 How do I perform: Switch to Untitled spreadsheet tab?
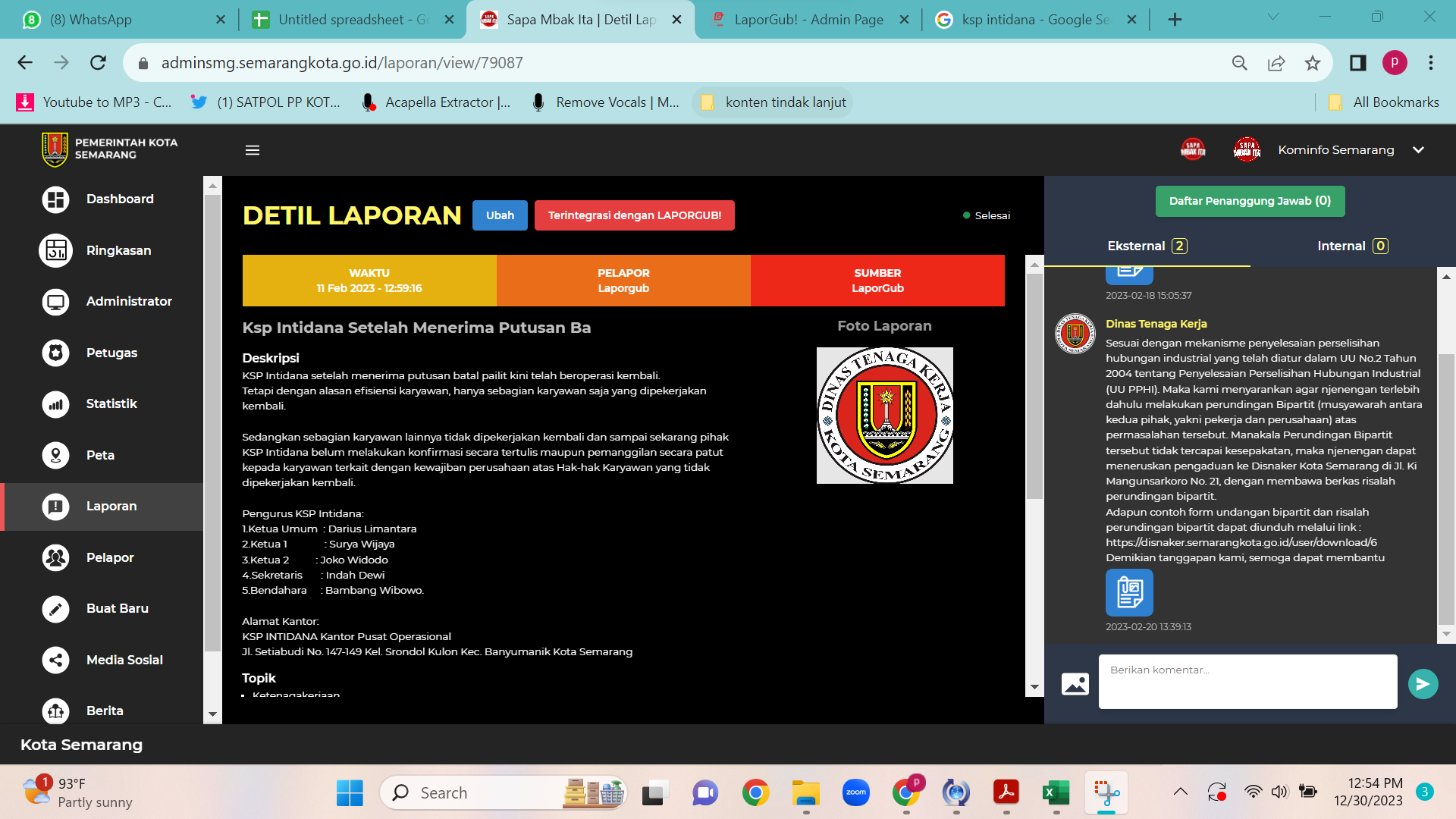(x=353, y=20)
